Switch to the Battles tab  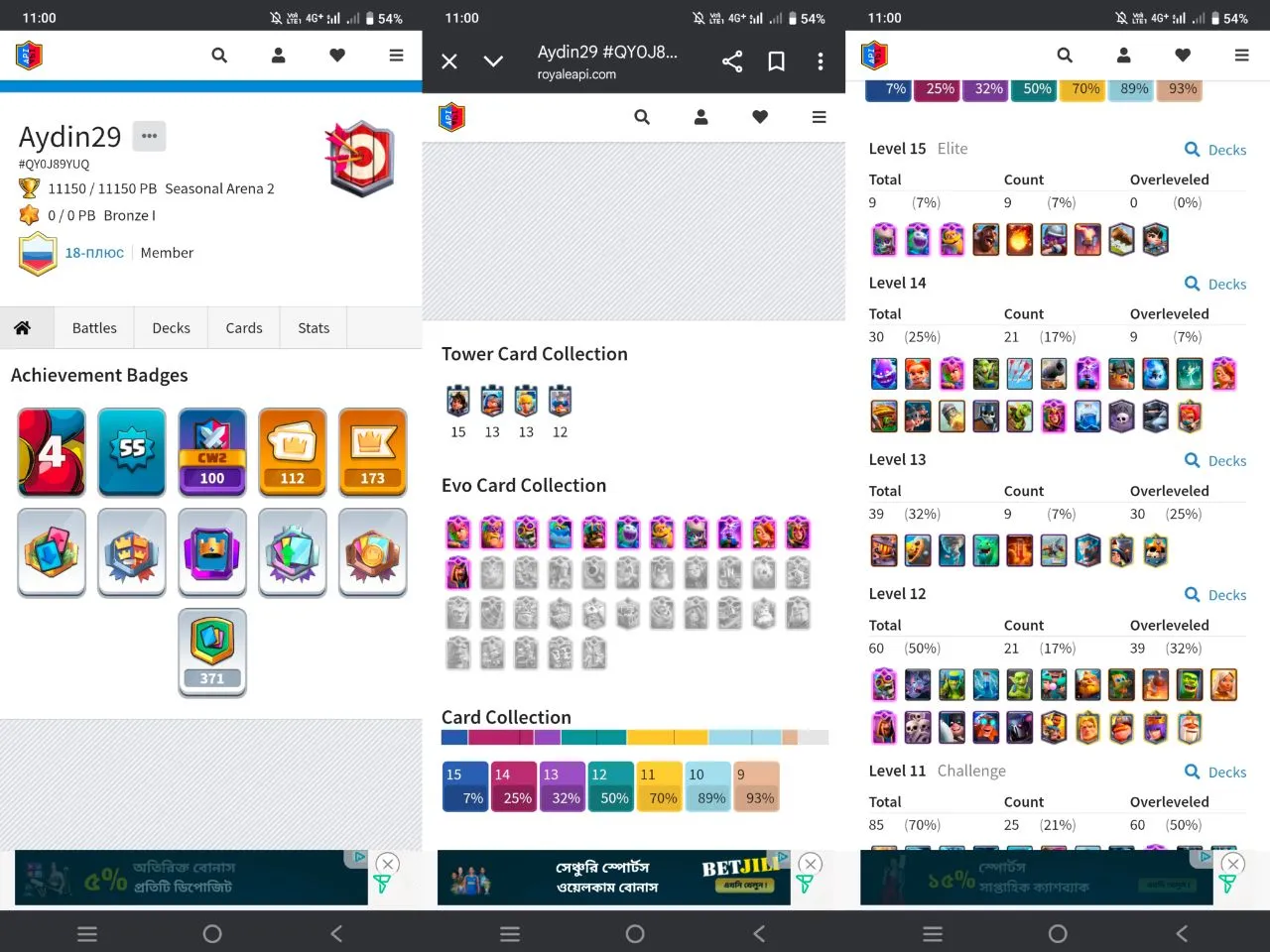(94, 328)
